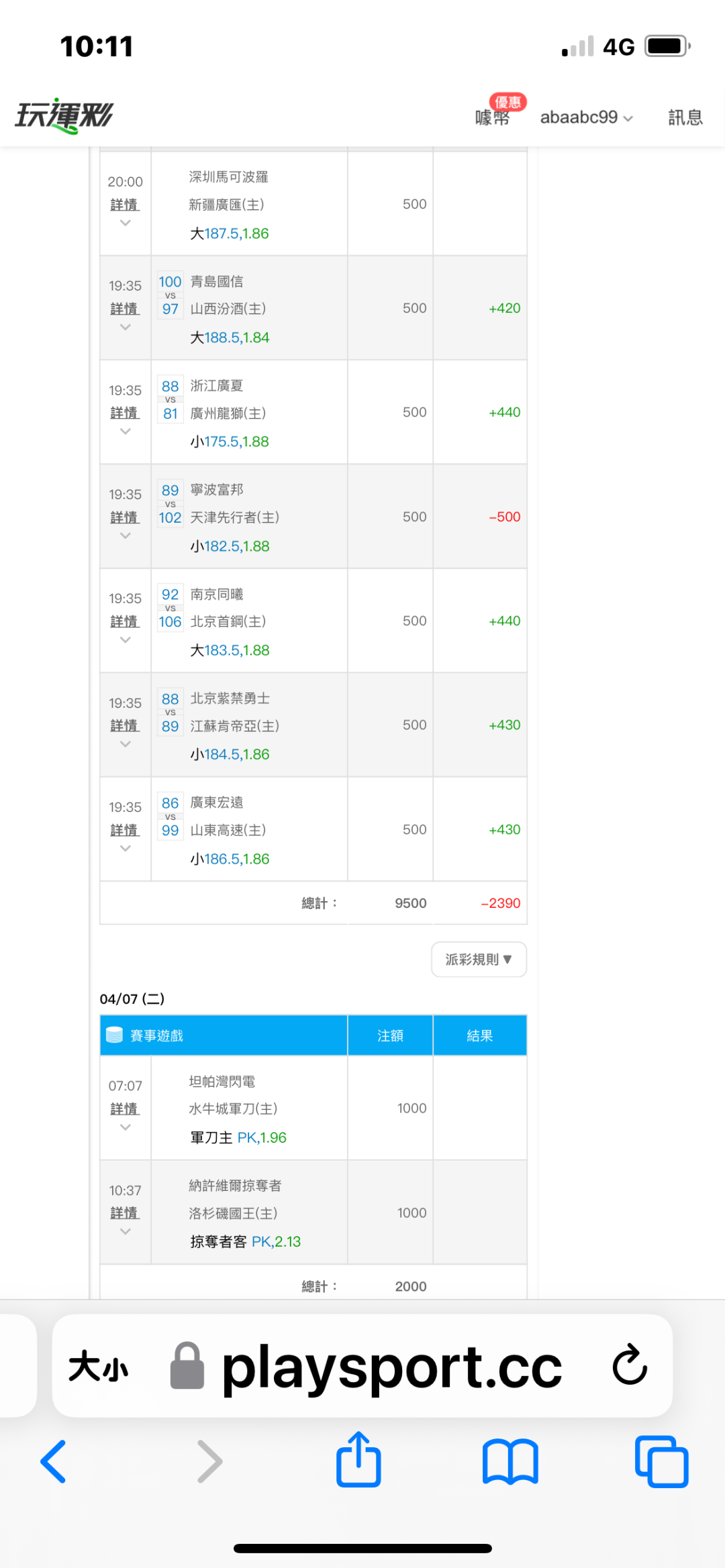Open 詳情 link for 寧波富邦 game
Screen dimensions: 725x1568
tap(125, 517)
